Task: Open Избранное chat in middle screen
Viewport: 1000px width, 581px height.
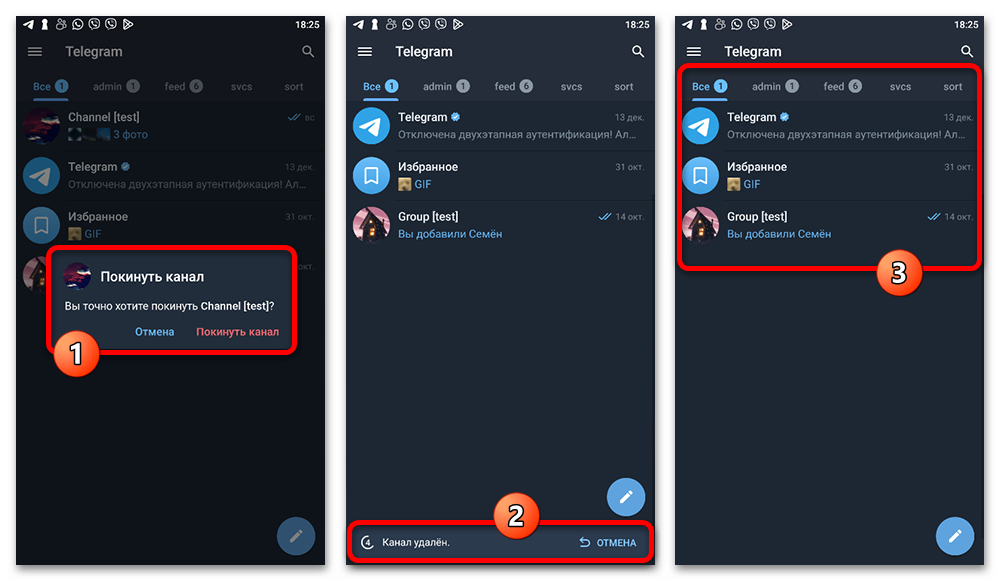Action: click(500, 175)
